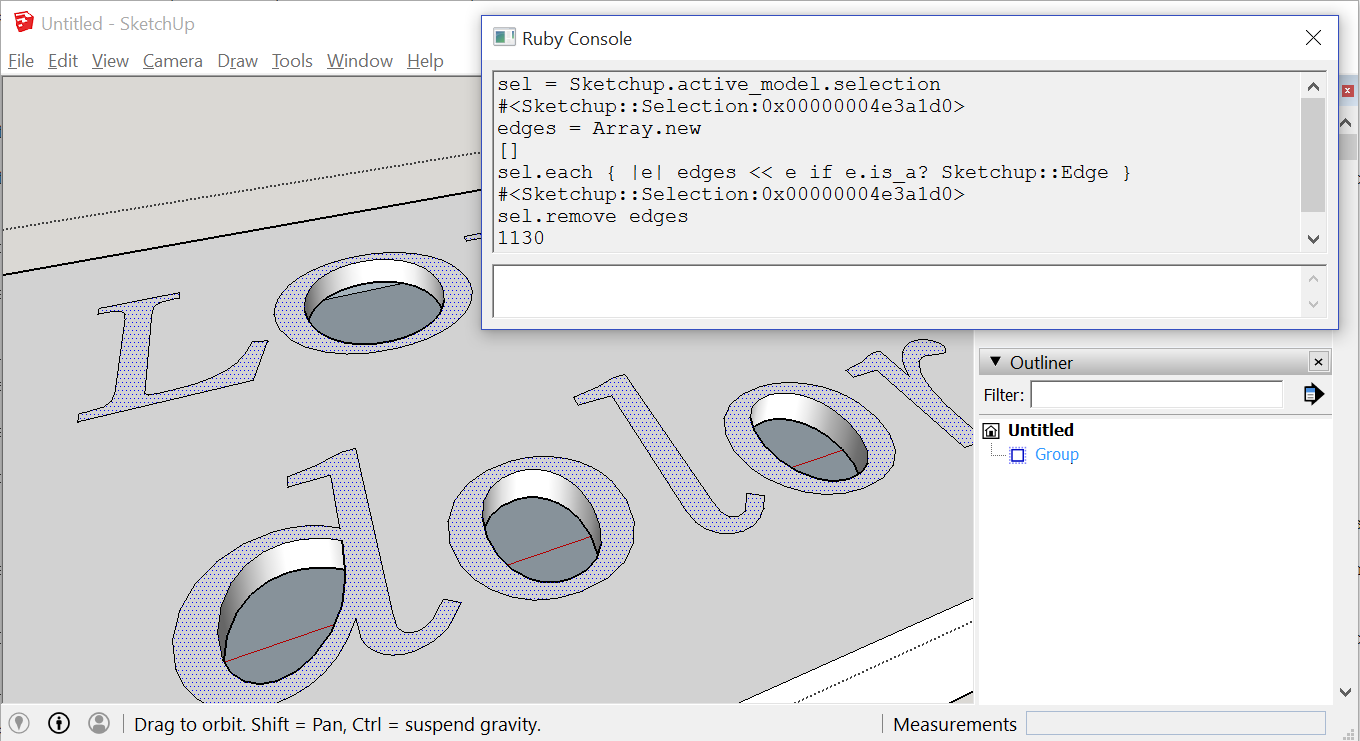This screenshot has height=741, width=1360.
Task: Open the Outliner details menu arrow
Action: tap(1313, 395)
